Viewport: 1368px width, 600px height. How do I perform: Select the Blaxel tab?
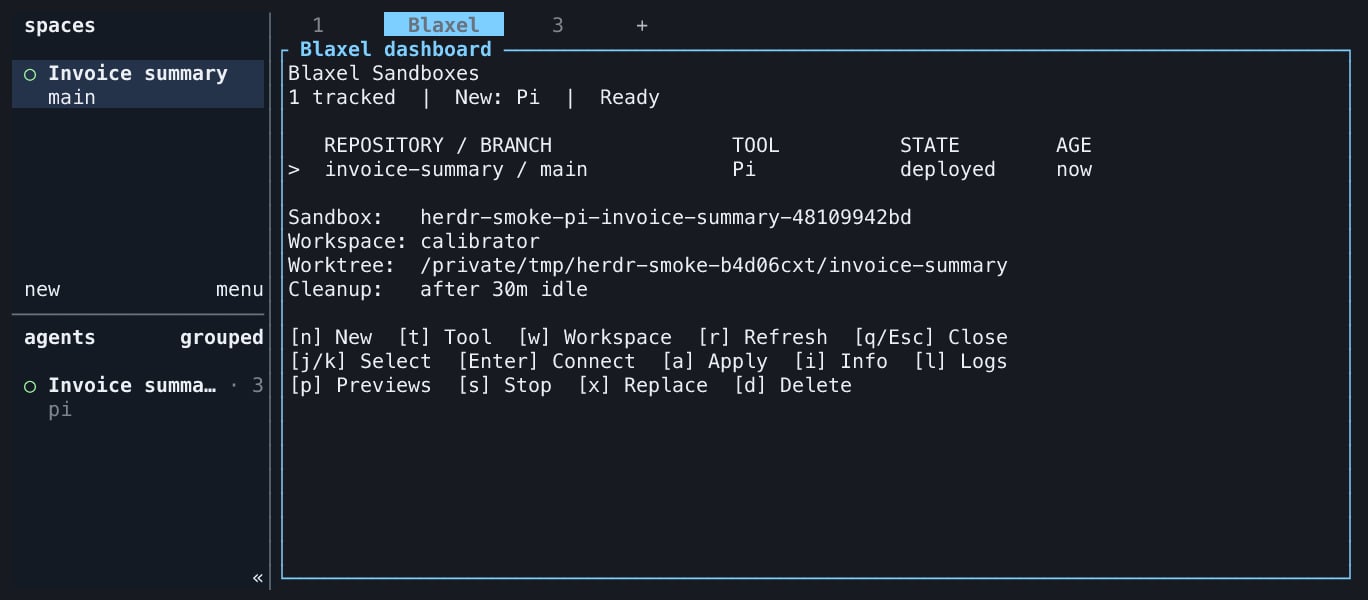point(444,25)
